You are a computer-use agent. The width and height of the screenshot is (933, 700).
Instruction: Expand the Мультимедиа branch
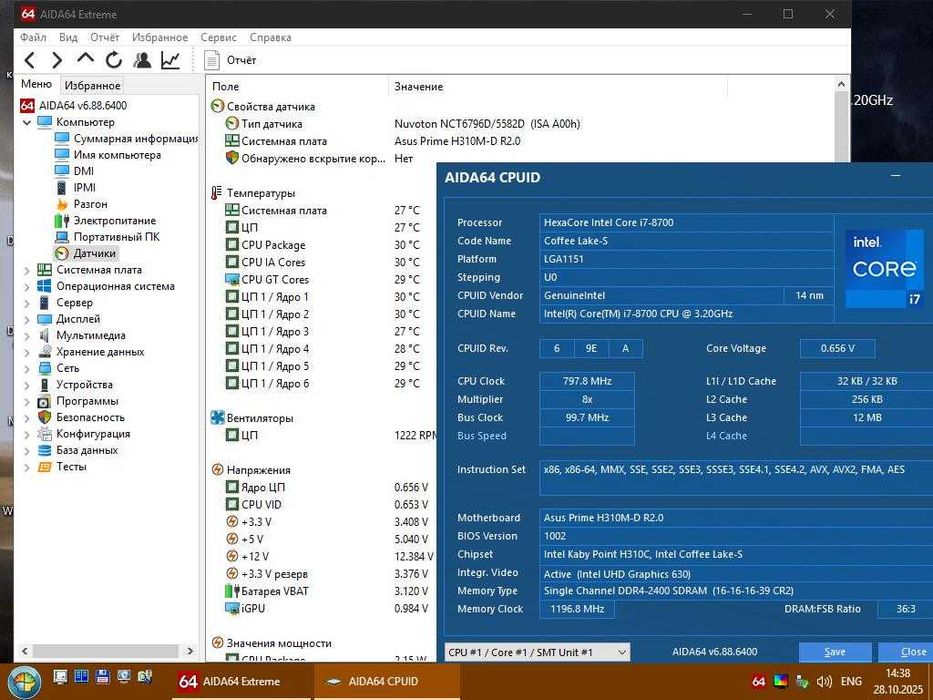(x=27, y=336)
